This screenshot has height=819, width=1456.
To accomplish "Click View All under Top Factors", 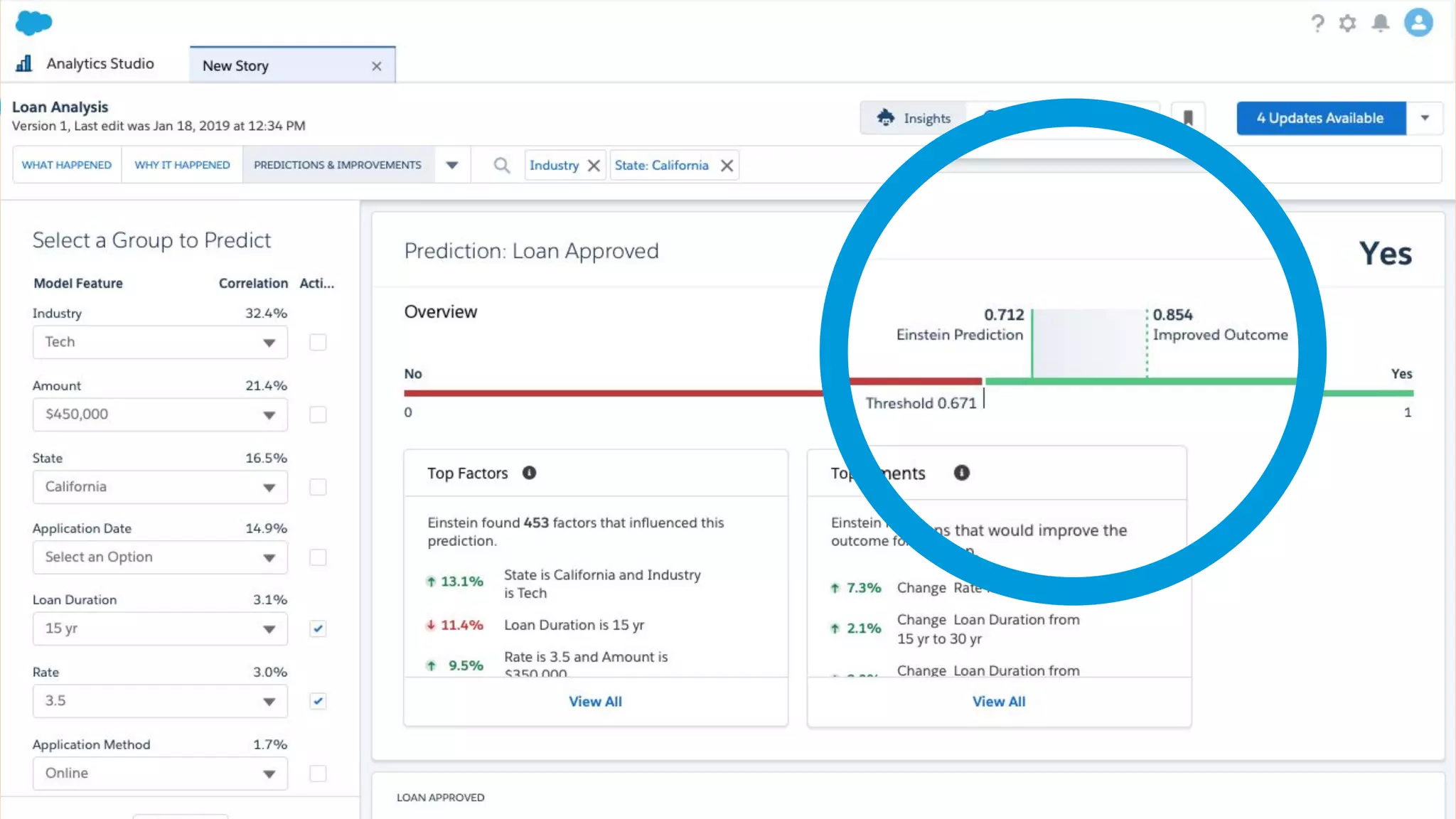I will [595, 702].
